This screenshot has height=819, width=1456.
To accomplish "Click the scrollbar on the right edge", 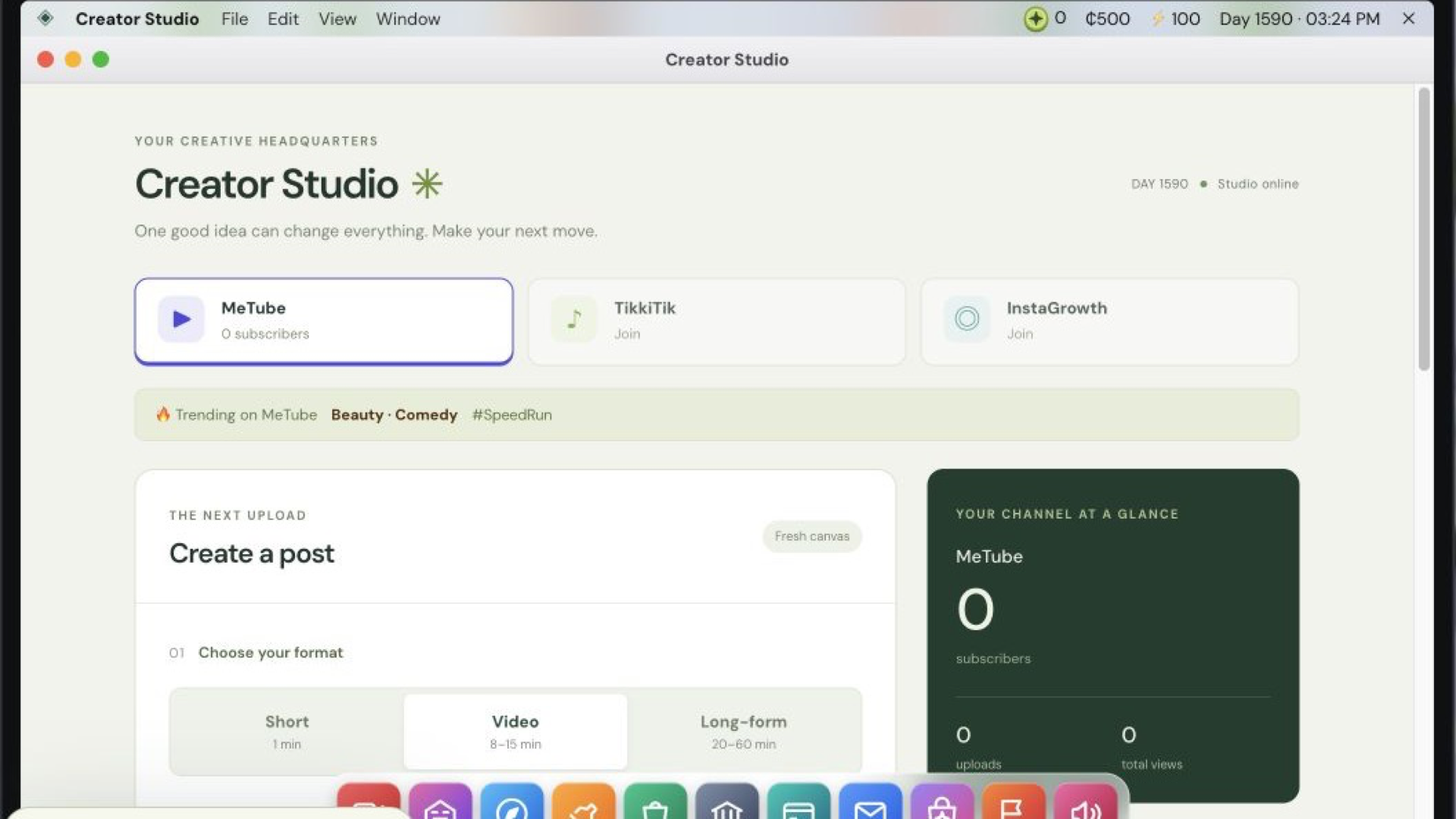I will 1423,229.
